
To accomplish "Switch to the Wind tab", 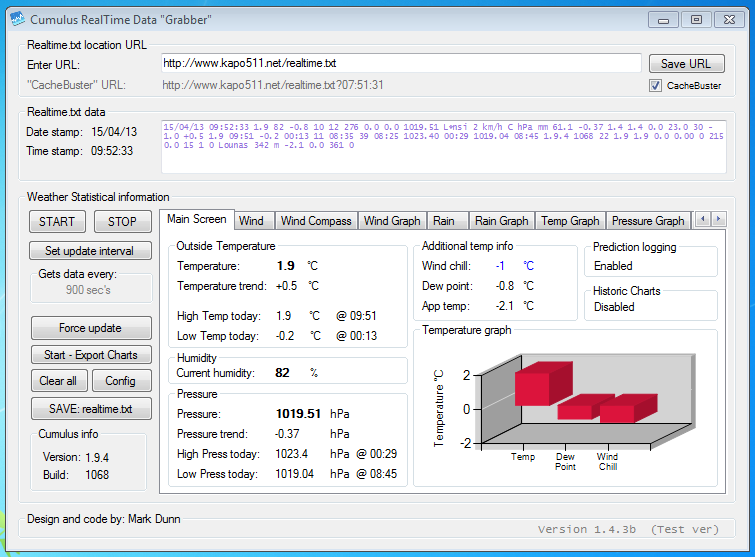I will [x=251, y=221].
